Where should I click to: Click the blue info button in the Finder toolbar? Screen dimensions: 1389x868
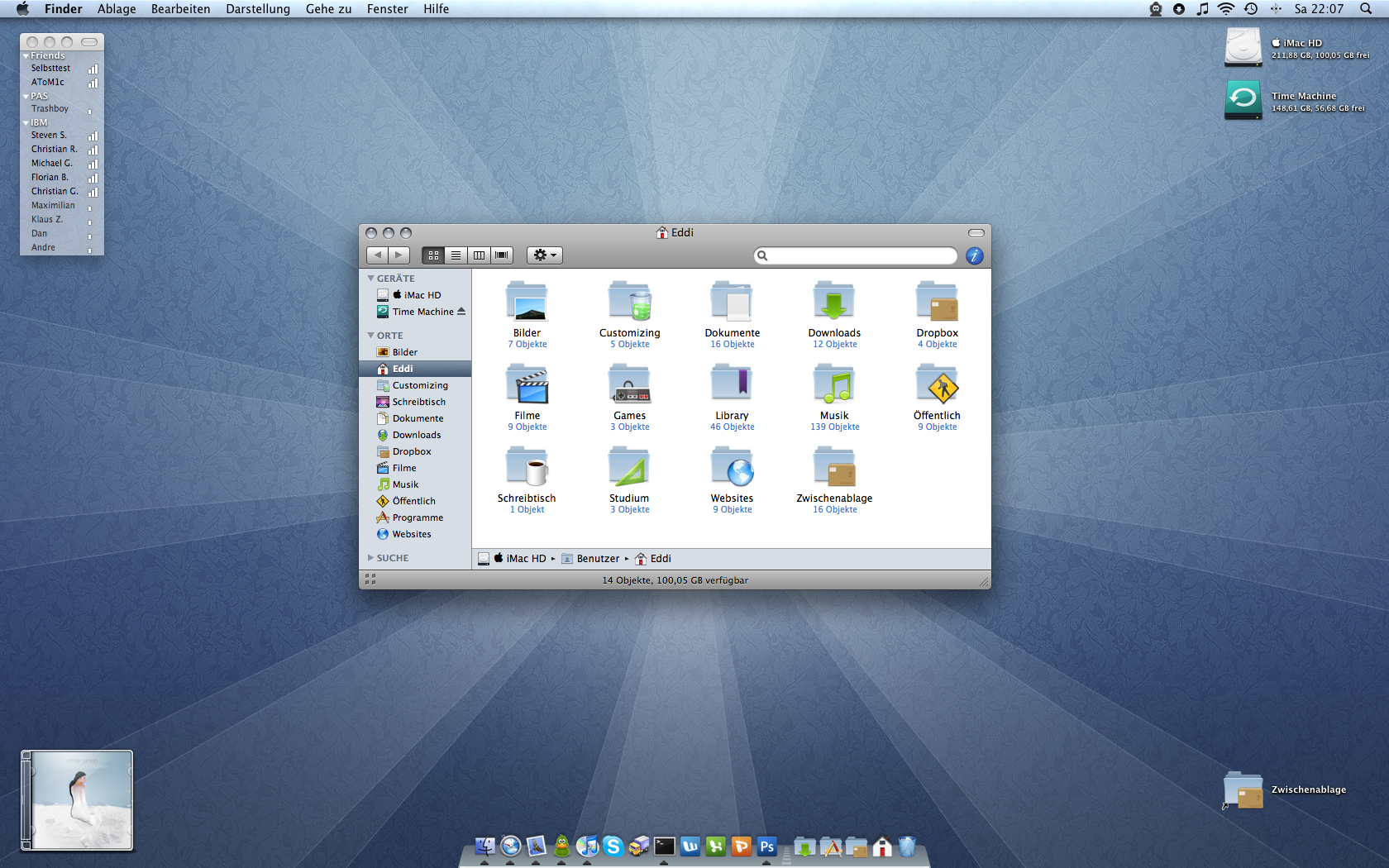coord(975,255)
